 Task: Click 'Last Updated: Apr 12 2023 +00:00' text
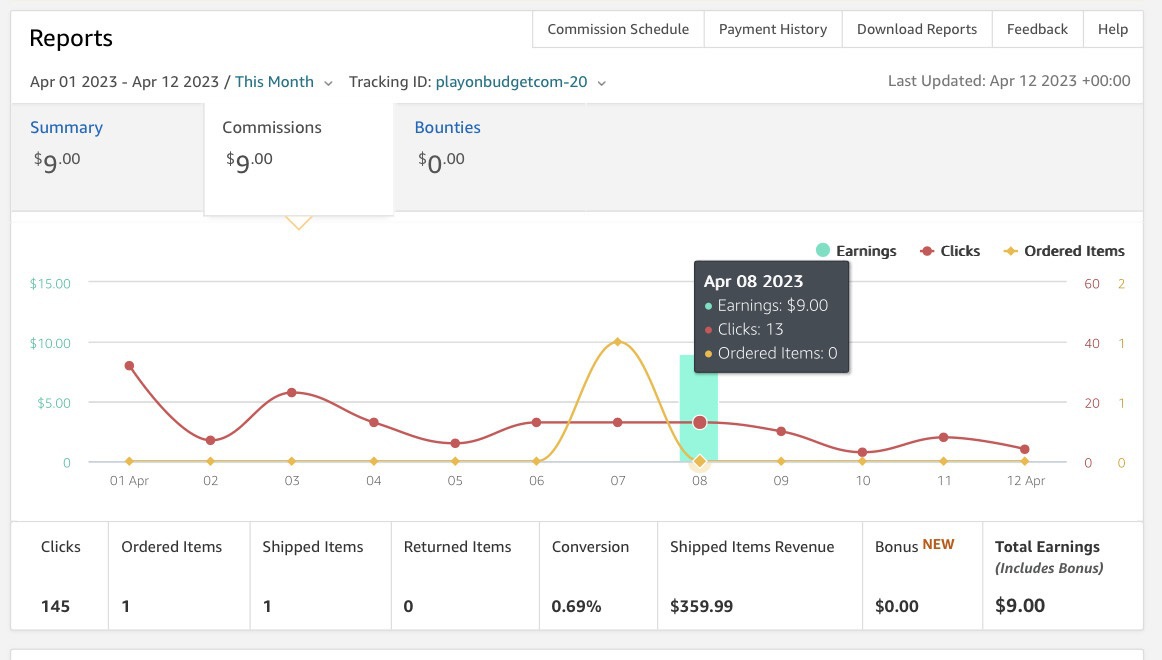(1009, 81)
